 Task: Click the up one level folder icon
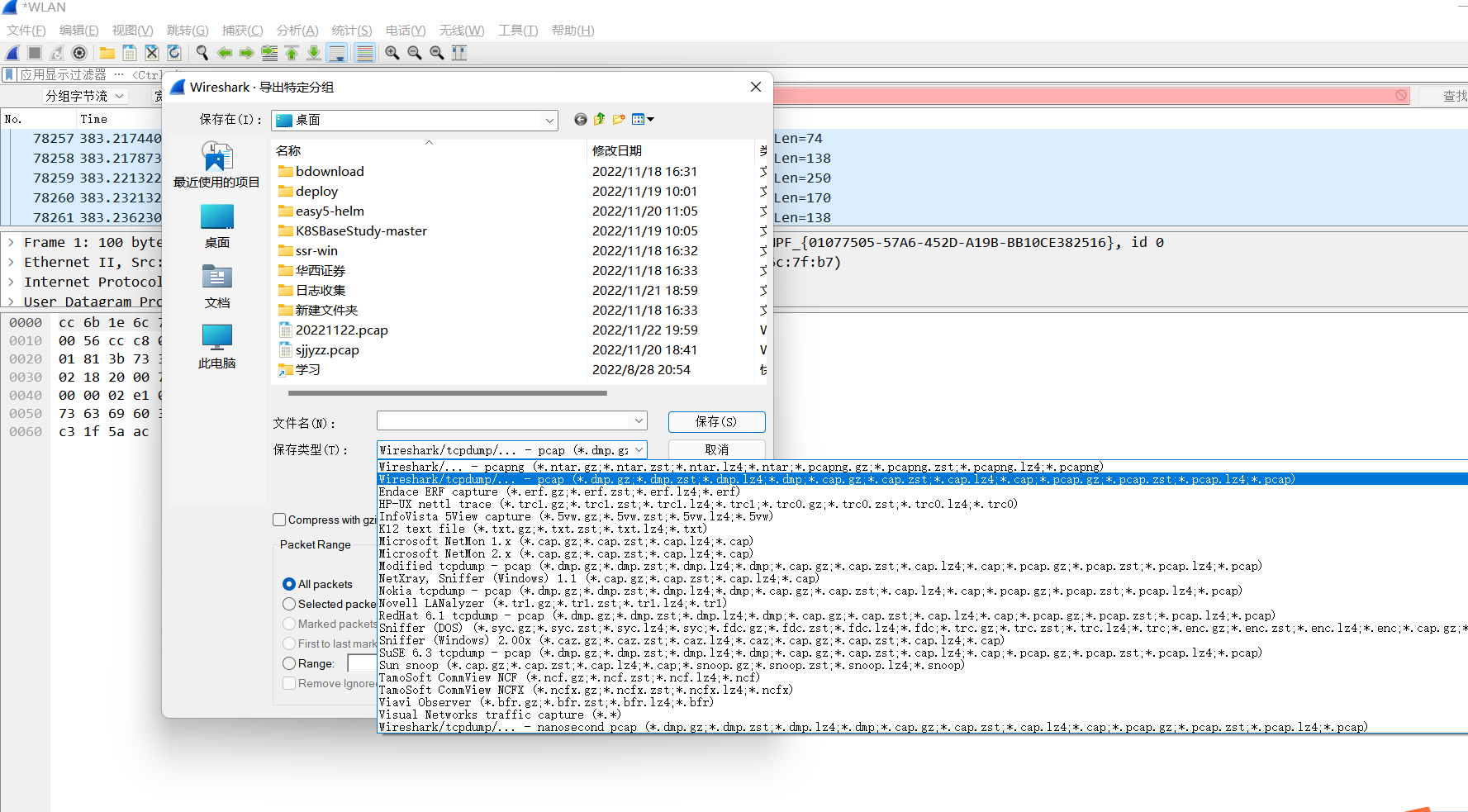600,120
